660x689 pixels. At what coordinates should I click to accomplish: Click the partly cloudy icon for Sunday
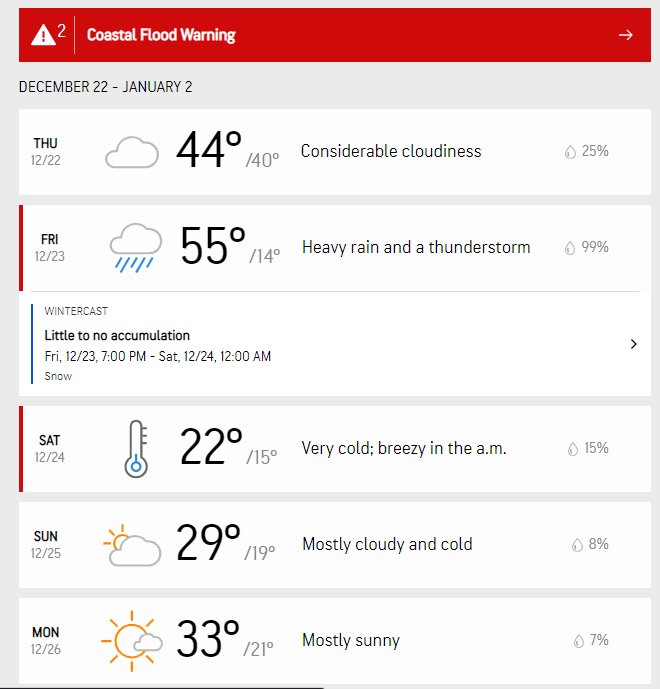click(x=132, y=545)
